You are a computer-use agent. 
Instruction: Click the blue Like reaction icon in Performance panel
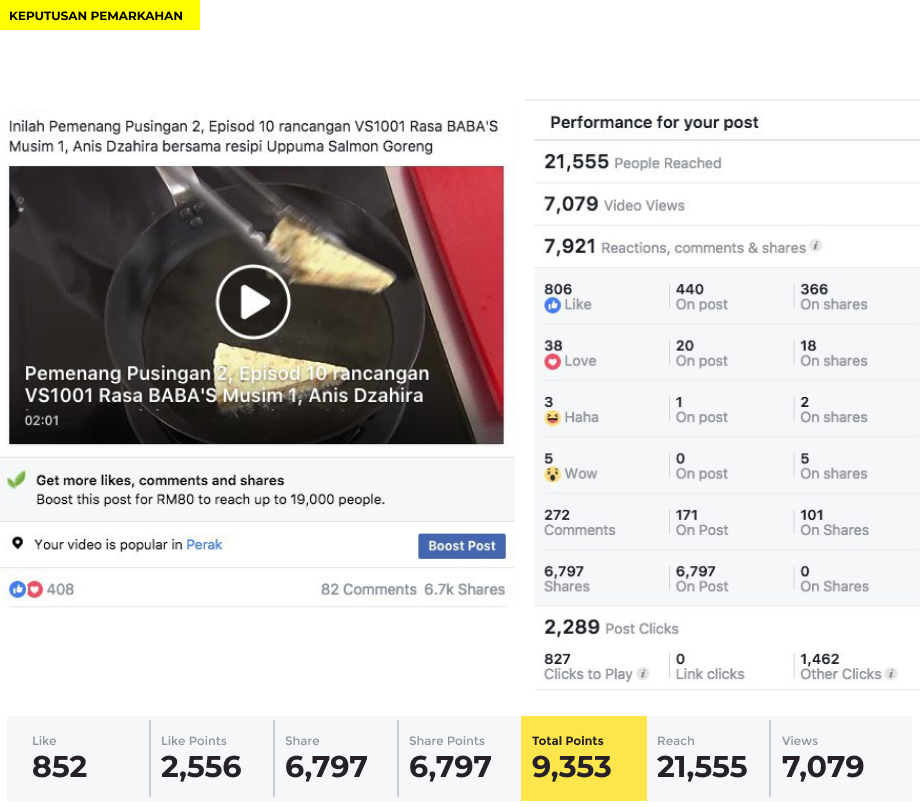(x=552, y=305)
